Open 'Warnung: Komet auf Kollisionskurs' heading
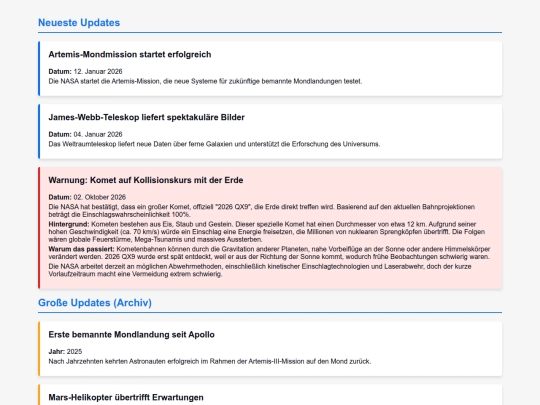Viewport: 540px width, 405px height. coord(146,180)
